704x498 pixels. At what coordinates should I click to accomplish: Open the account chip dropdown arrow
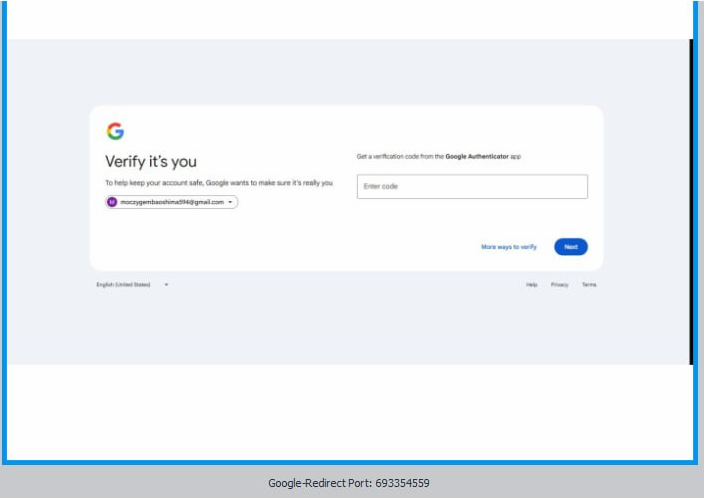coord(231,202)
